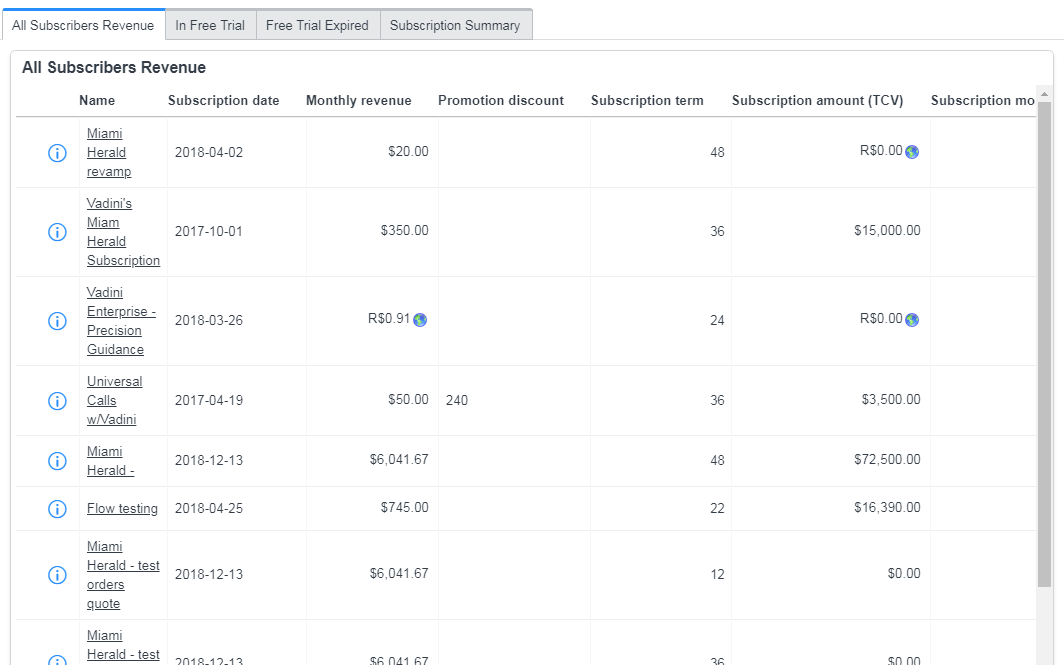Open info icon for Vadini Enterprise Precision Guidance

[x=57, y=321]
